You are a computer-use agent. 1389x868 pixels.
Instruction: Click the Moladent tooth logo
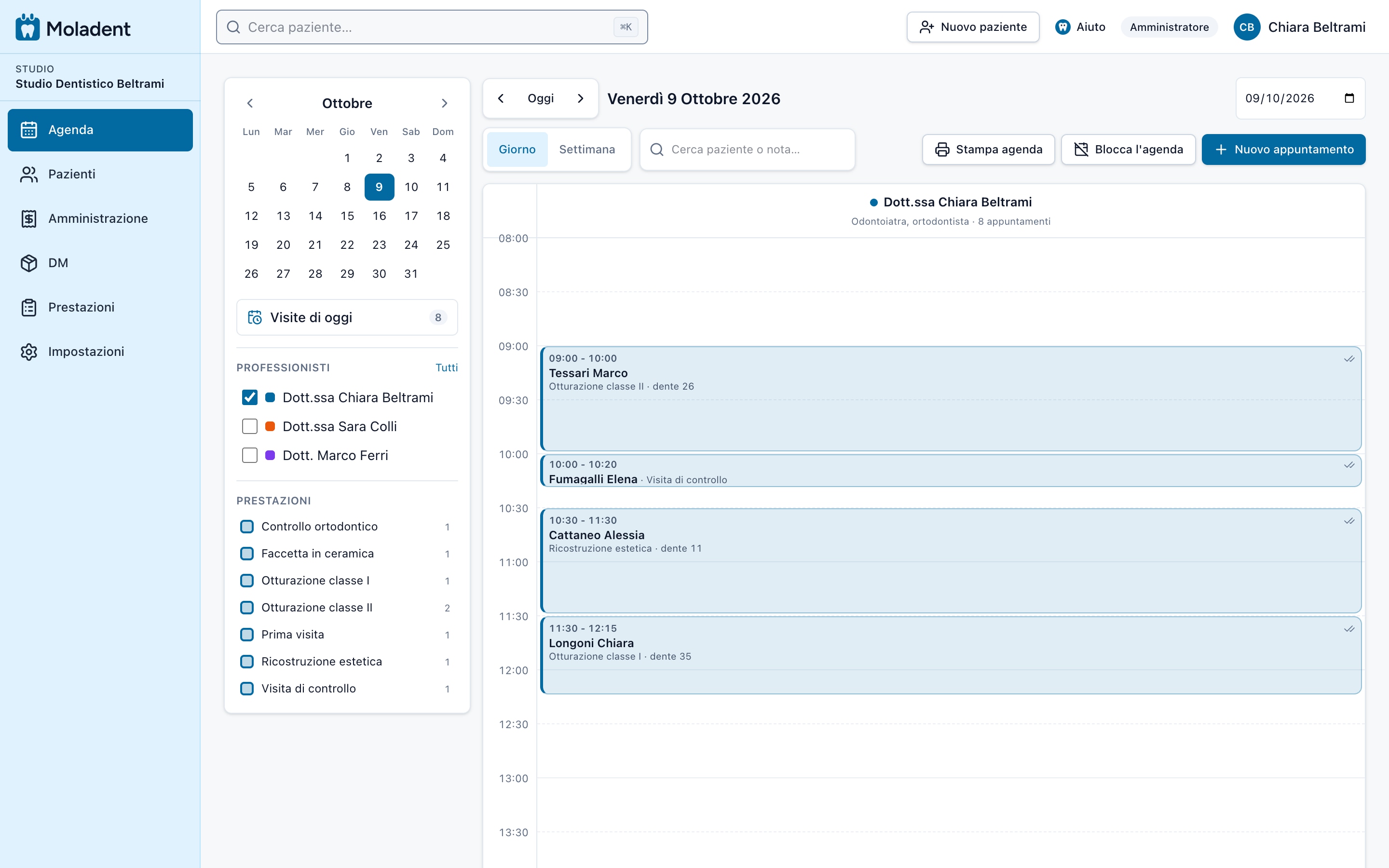click(x=27, y=27)
